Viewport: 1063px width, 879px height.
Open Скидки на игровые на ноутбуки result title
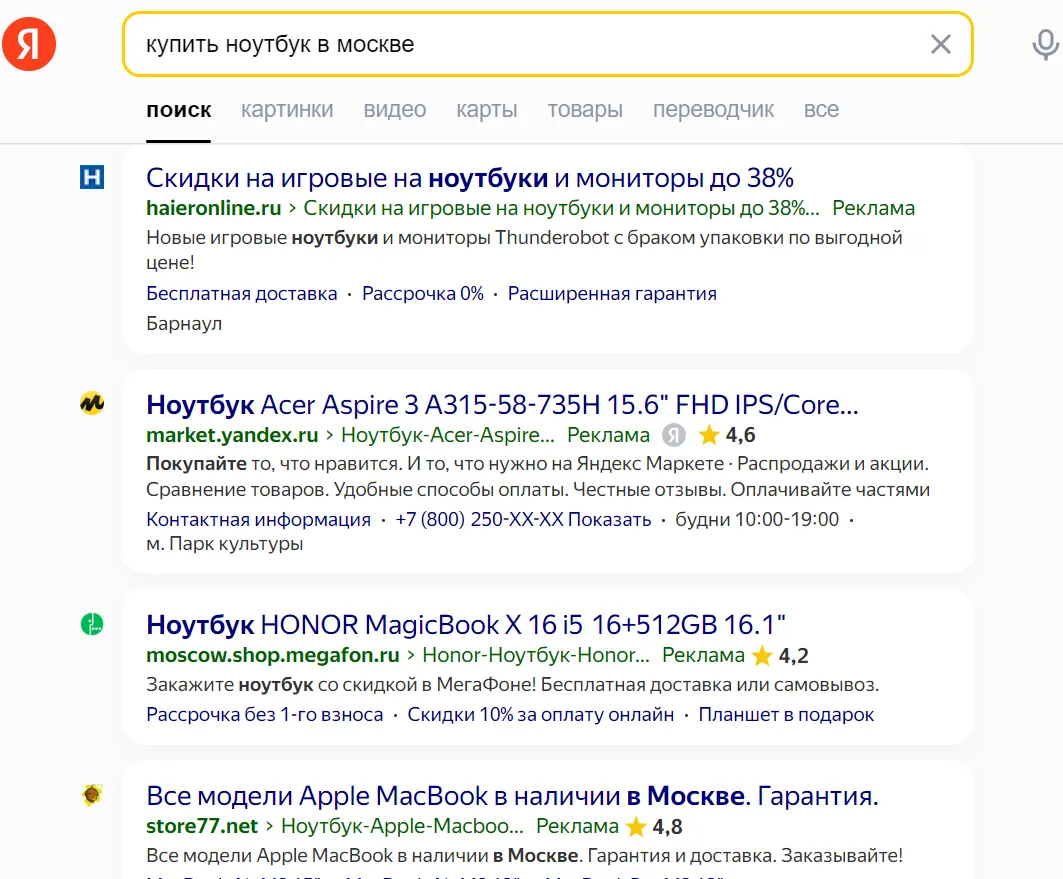point(470,178)
